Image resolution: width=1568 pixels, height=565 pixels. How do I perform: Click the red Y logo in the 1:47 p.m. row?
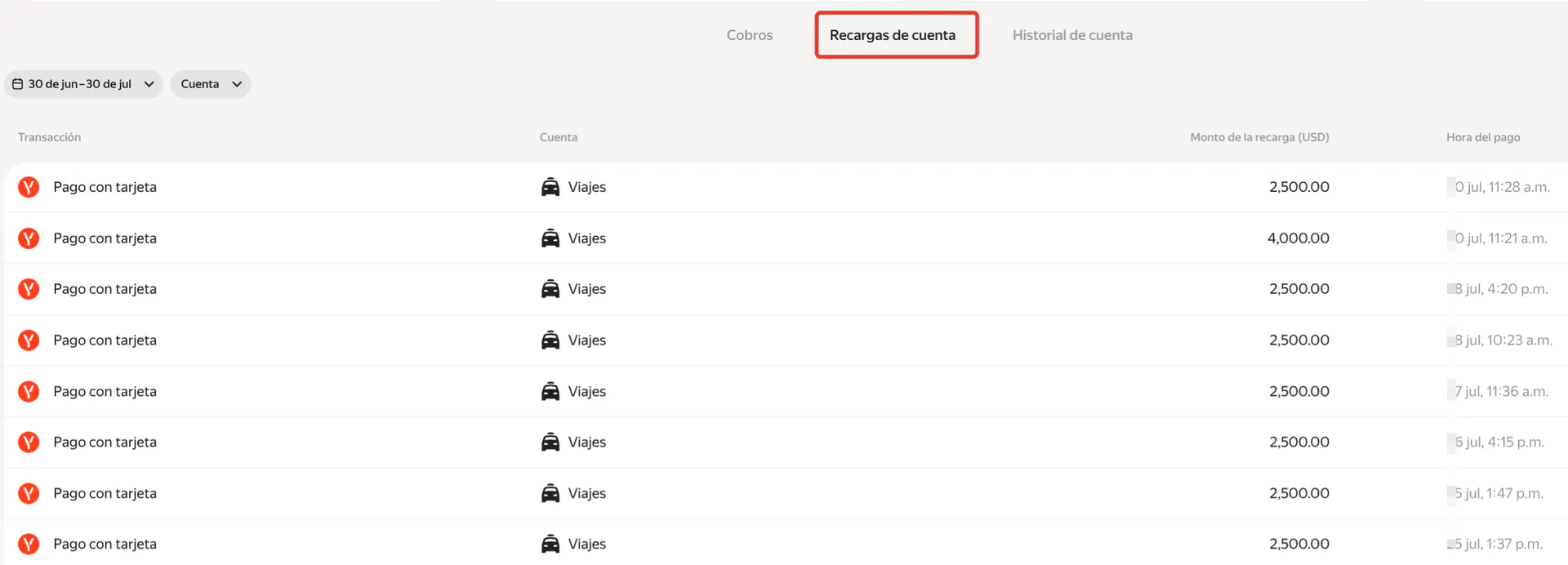click(29, 494)
